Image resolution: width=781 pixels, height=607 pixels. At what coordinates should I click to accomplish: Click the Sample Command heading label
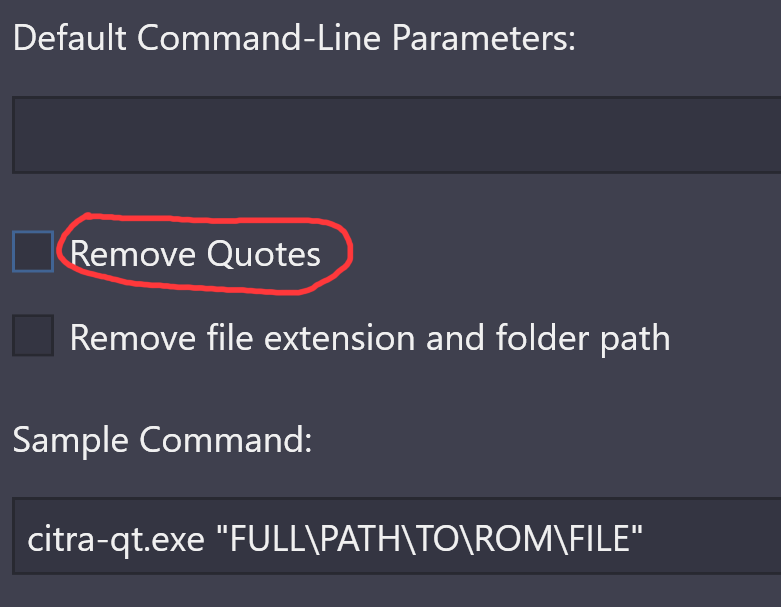pos(162,441)
